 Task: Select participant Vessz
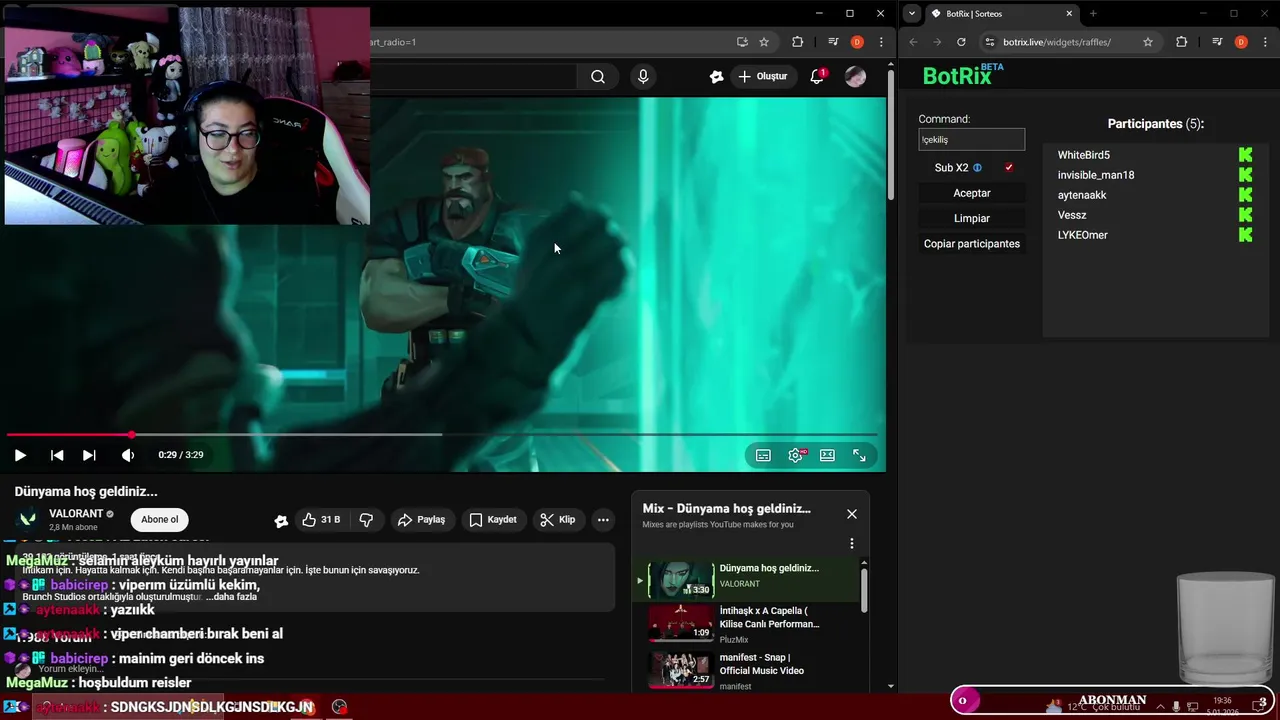point(1072,215)
